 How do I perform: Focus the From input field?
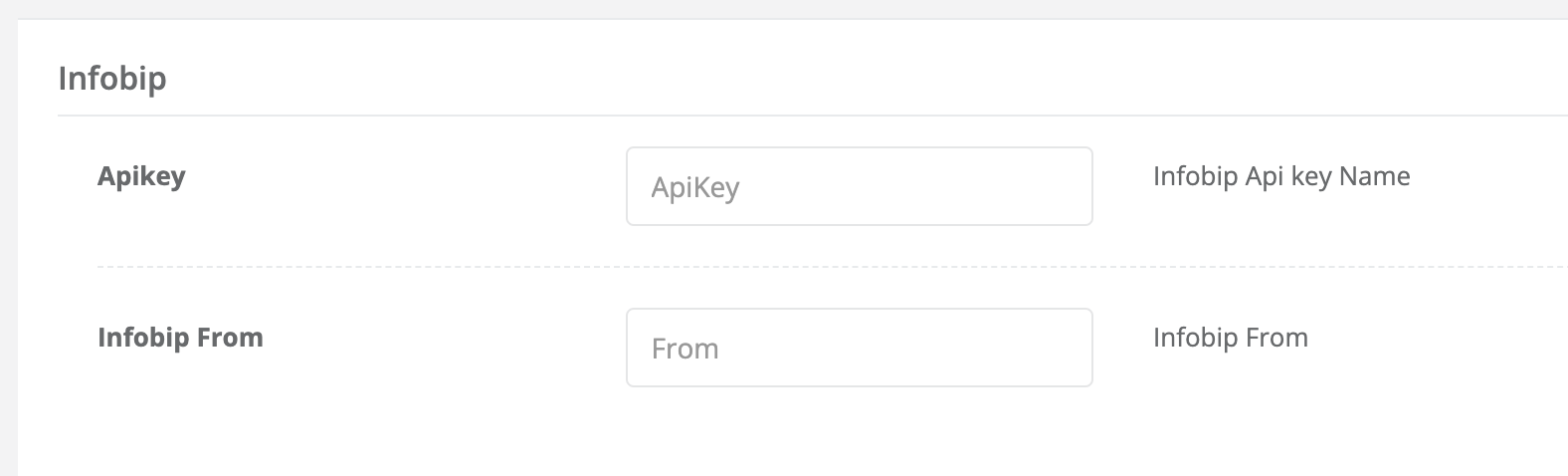click(859, 348)
